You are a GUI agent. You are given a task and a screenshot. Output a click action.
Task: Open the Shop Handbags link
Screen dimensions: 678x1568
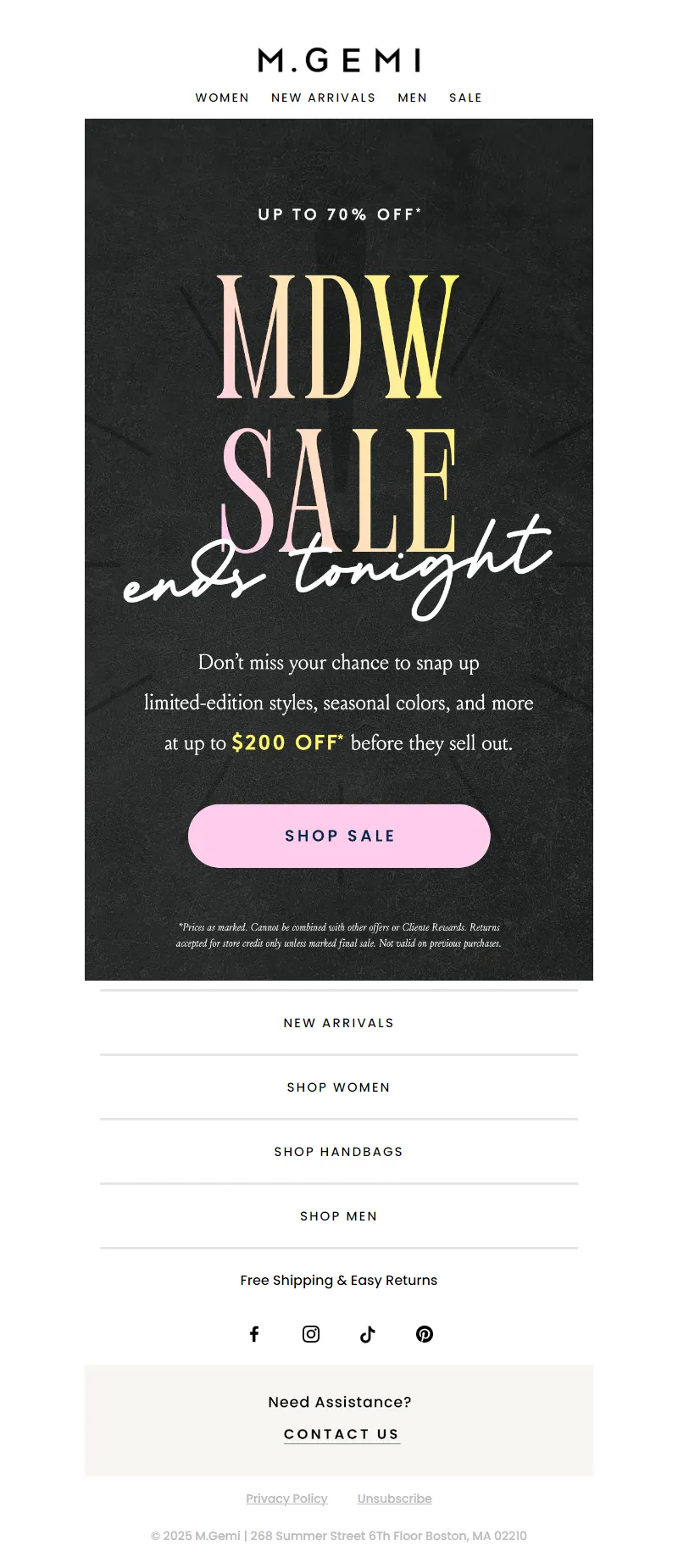[339, 1152]
